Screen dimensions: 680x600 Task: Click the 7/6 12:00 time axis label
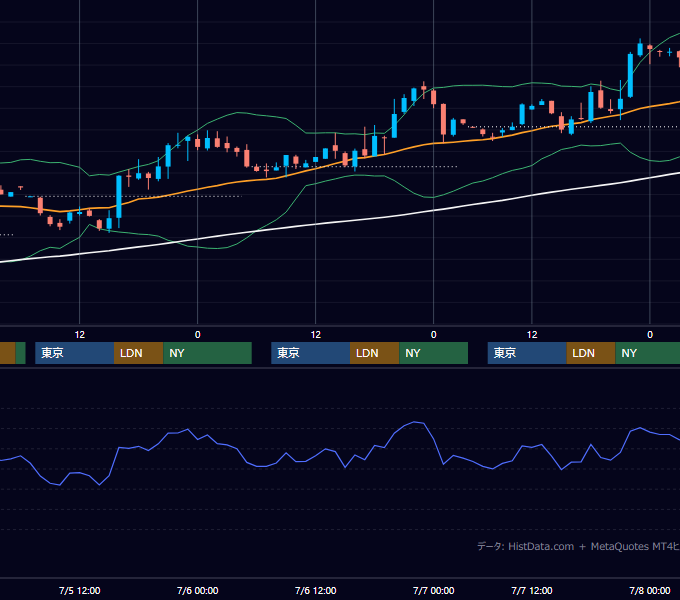[x=315, y=590]
